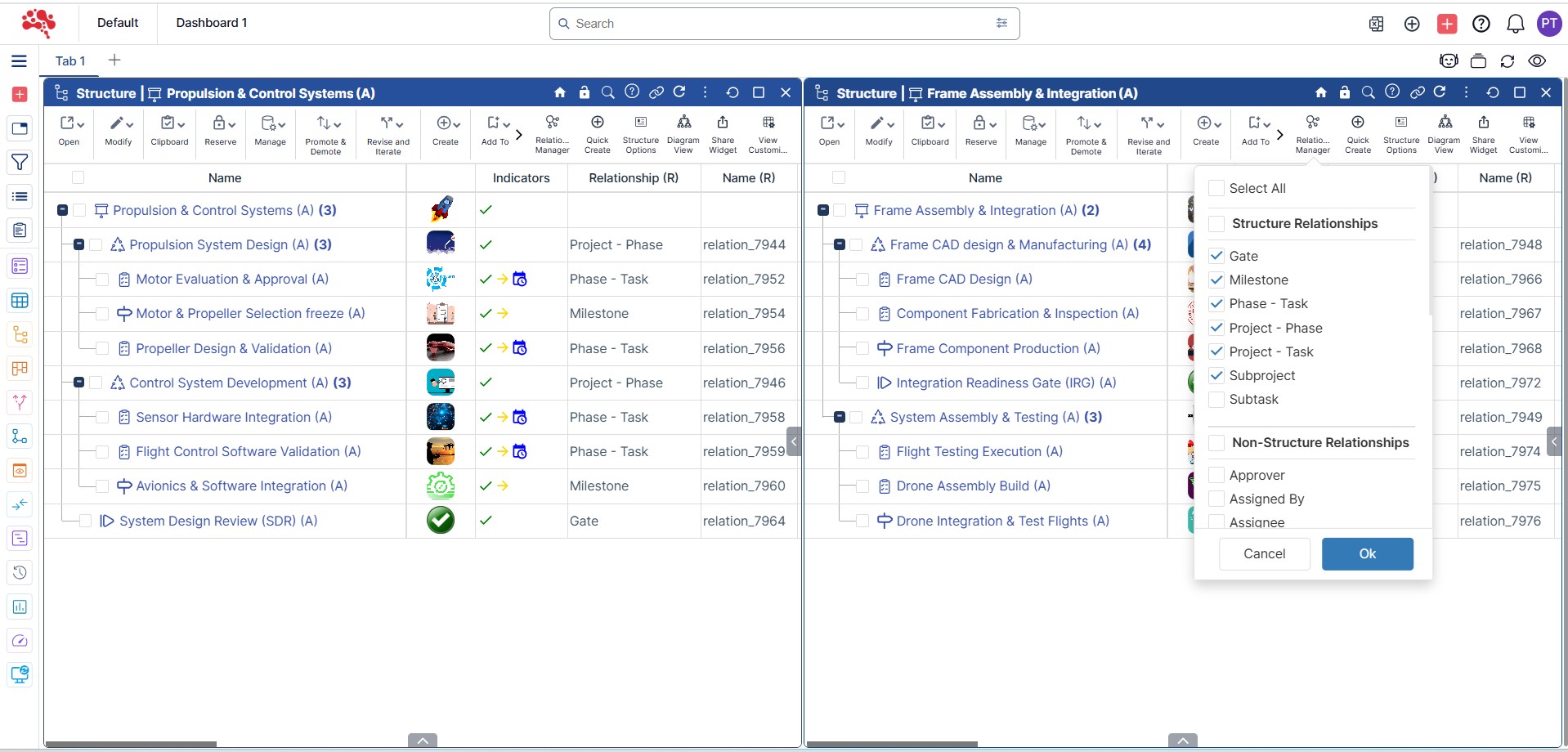The image size is (1568, 752).
Task: Cancel the relationship filter popup
Action: 1264,554
